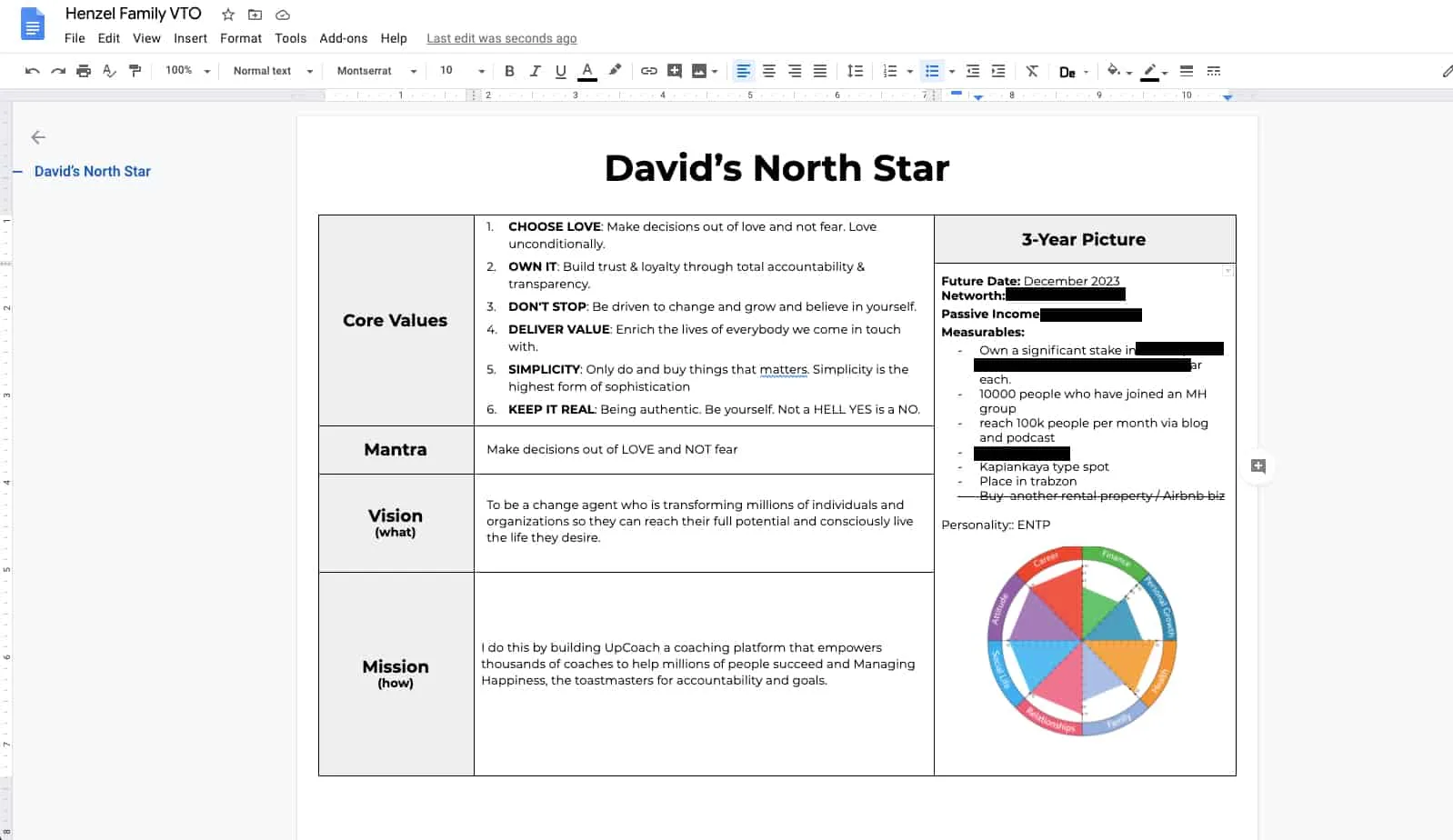Image resolution: width=1453 pixels, height=840 pixels.
Task: Clear formatting from selection
Action: tap(1032, 71)
